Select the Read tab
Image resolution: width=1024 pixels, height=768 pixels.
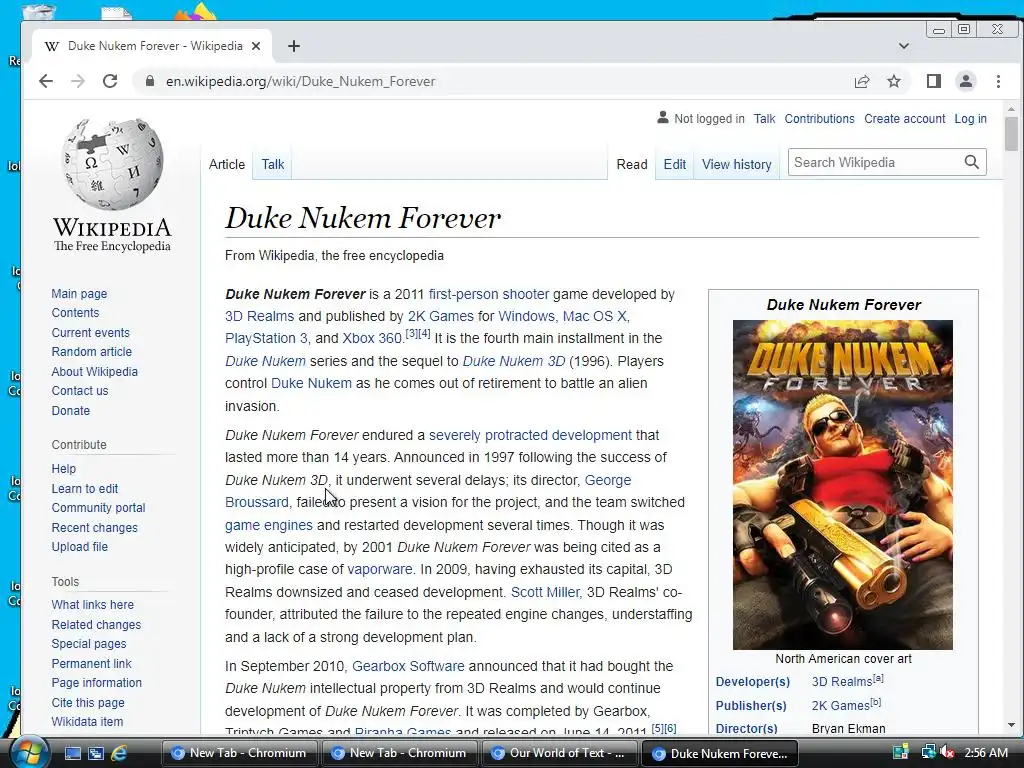632,165
